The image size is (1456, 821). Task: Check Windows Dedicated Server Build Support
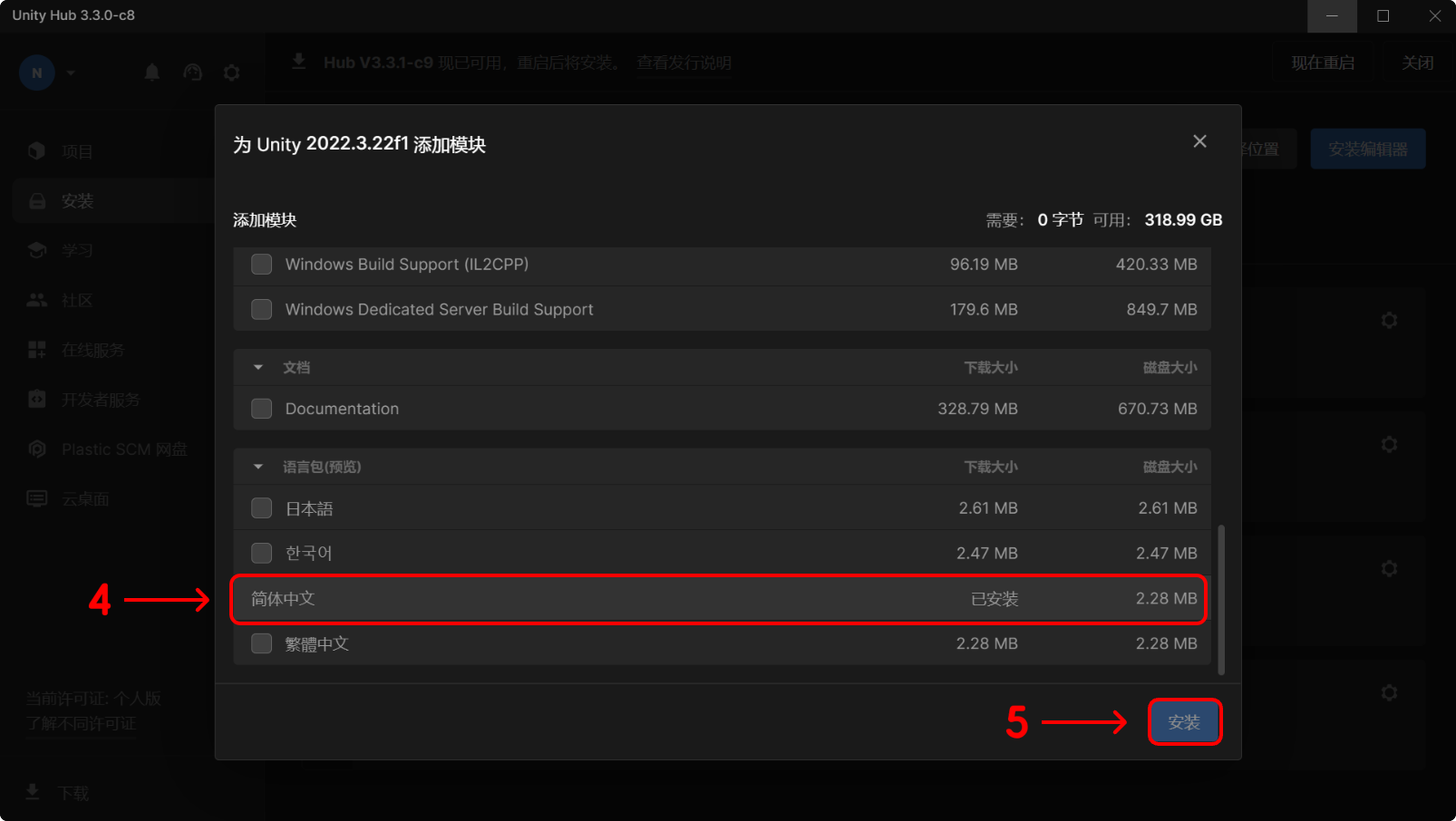262,309
